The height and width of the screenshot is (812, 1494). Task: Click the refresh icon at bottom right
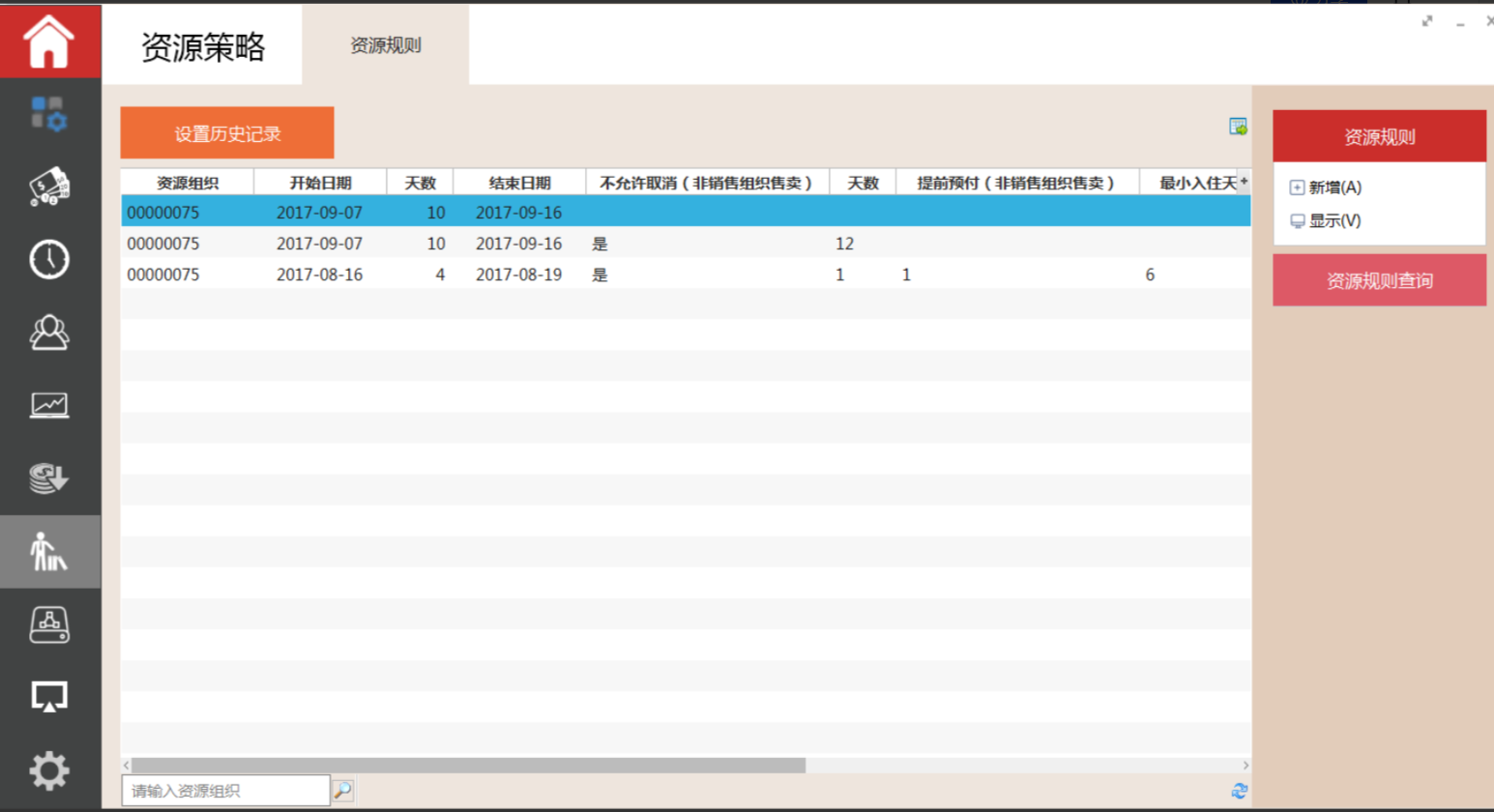(1239, 791)
